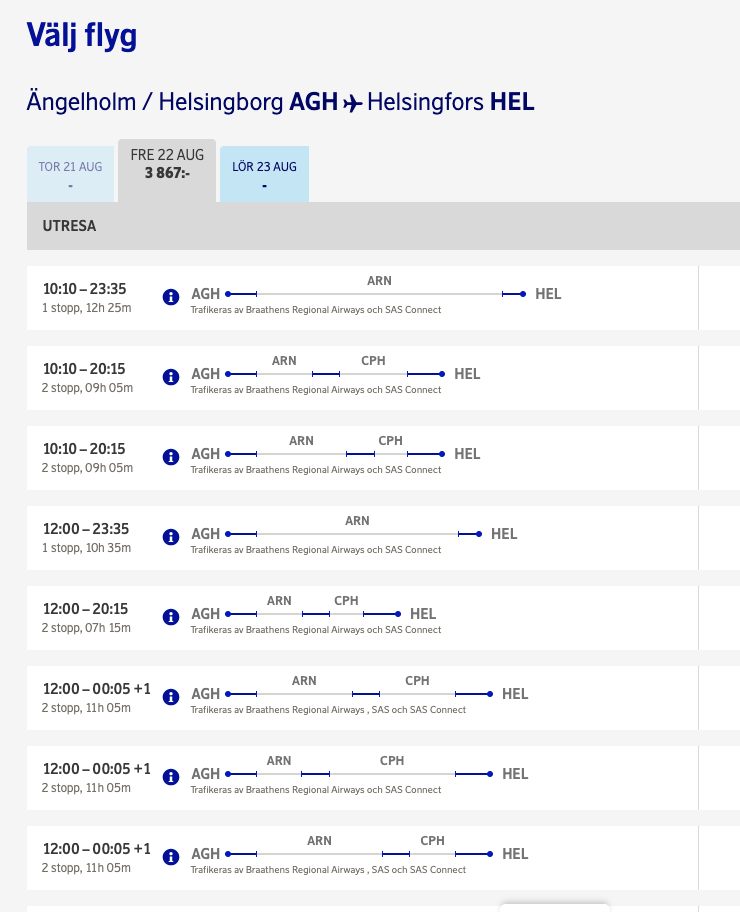Click the 2 stopp, 07h 15m label
This screenshot has width=740, height=912.
[86, 627]
